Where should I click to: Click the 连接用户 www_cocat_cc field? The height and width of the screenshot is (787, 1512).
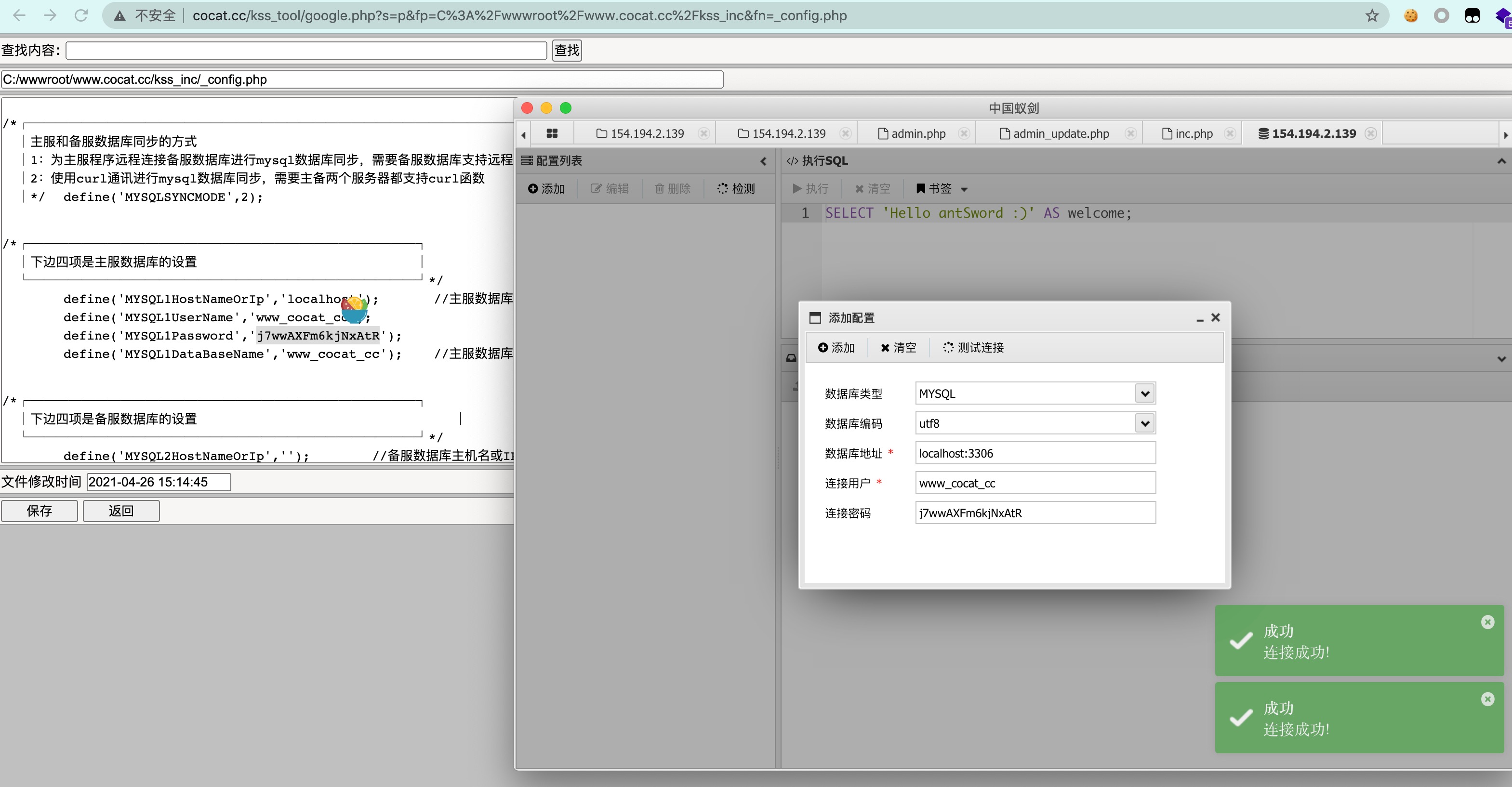[1035, 483]
